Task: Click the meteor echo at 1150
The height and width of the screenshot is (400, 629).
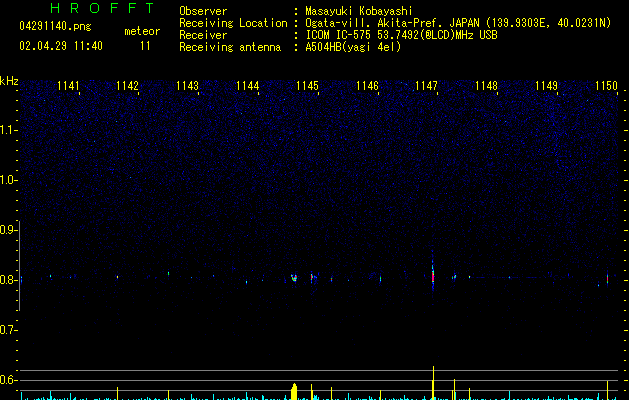Action: pos(607,278)
